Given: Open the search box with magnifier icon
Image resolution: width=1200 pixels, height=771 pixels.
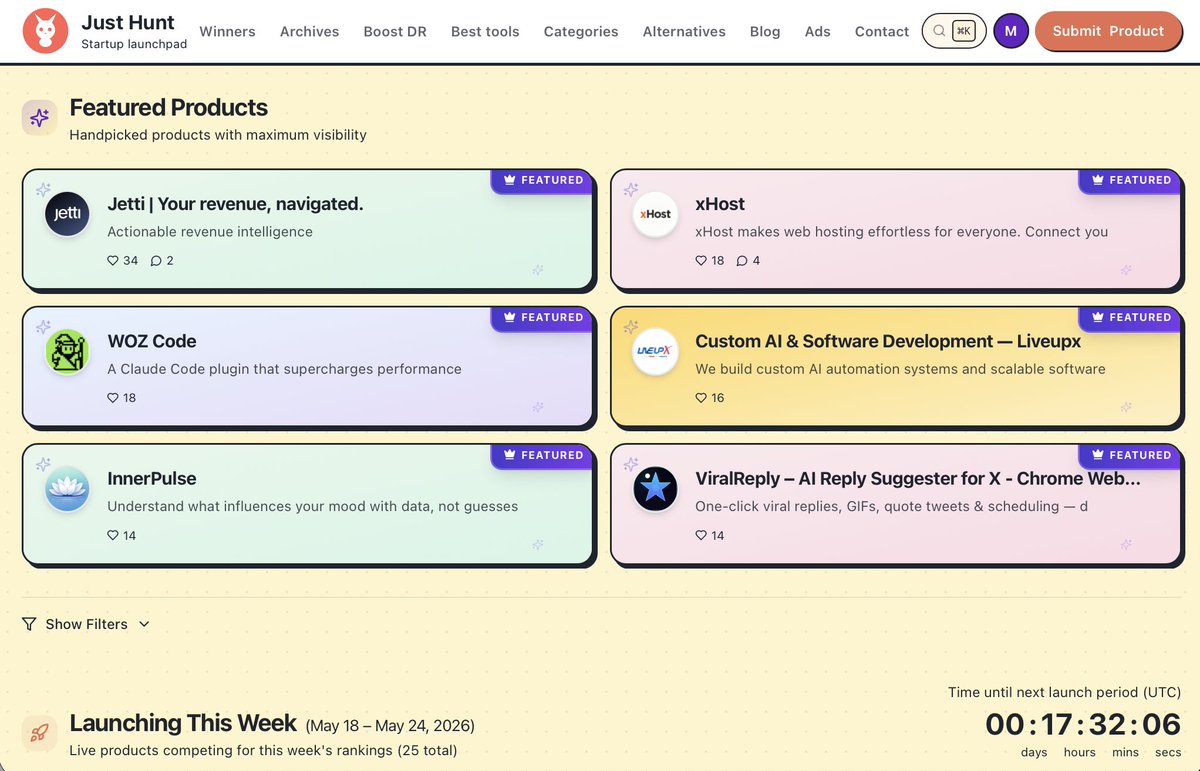Looking at the screenshot, I should (953, 31).
